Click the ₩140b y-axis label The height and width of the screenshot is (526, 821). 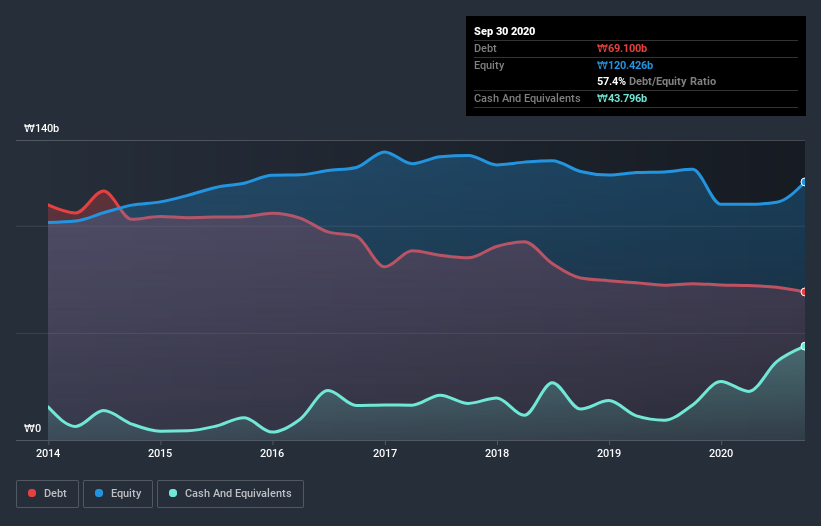41,128
